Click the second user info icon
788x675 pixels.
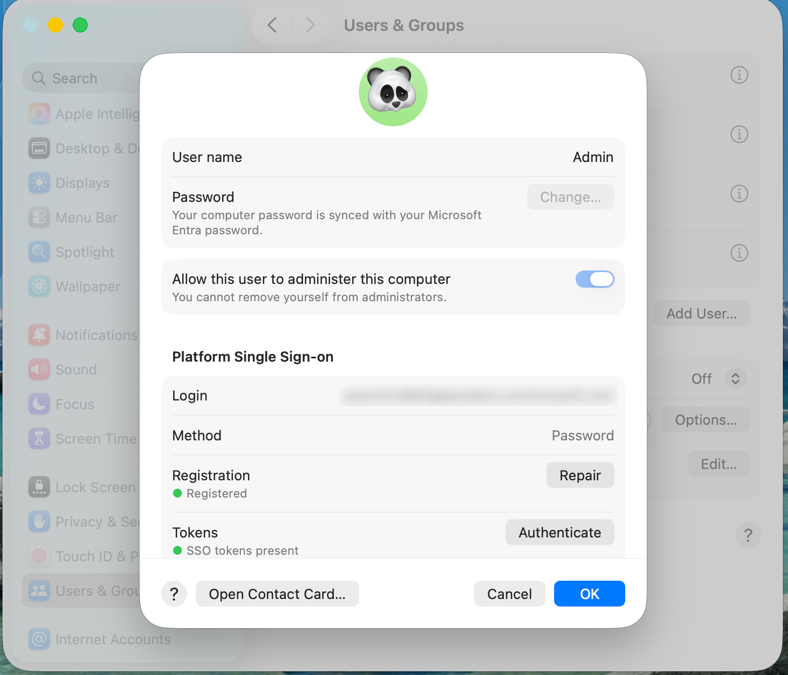739,134
